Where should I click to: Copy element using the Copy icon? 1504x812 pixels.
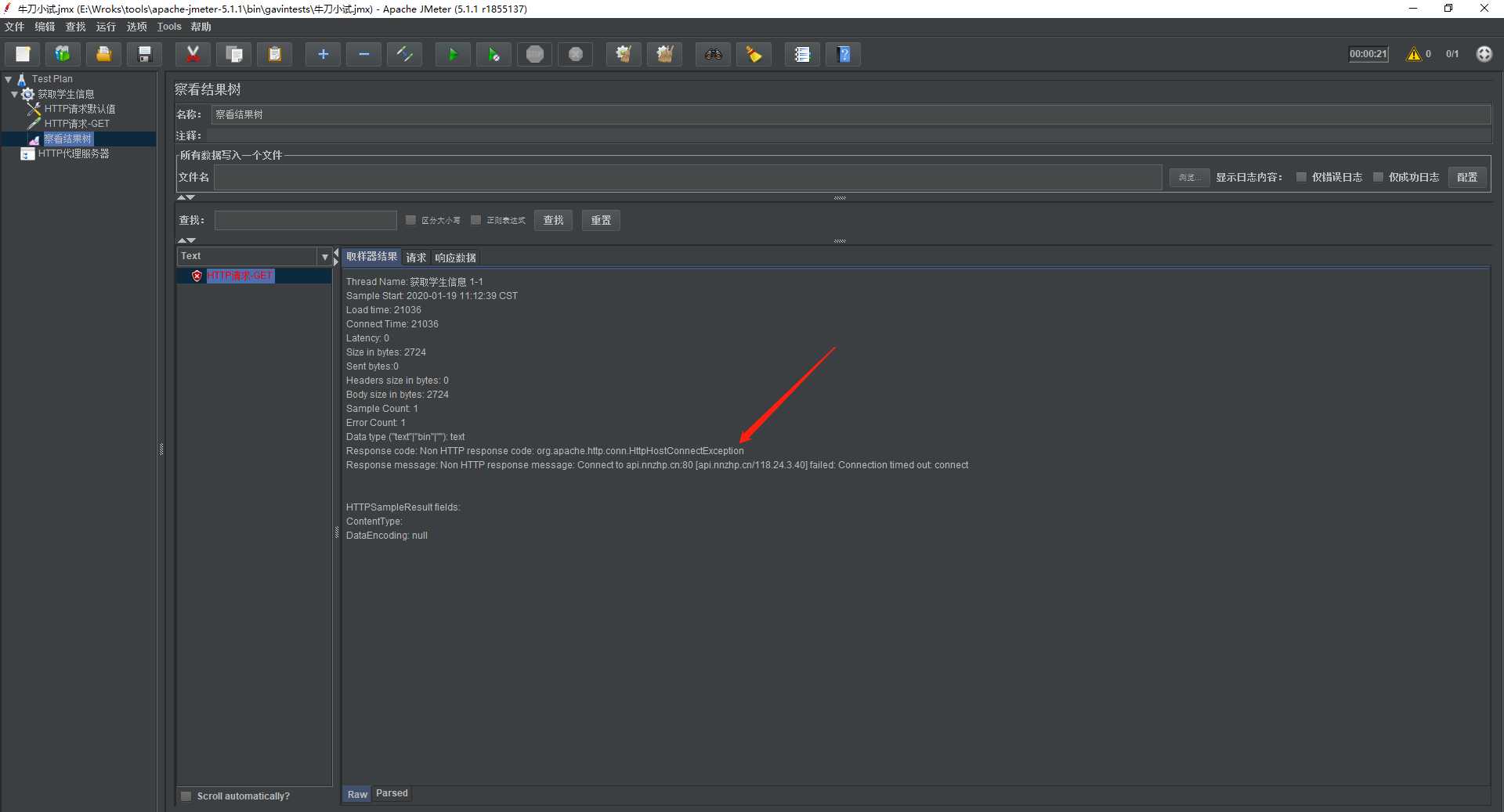coord(233,54)
